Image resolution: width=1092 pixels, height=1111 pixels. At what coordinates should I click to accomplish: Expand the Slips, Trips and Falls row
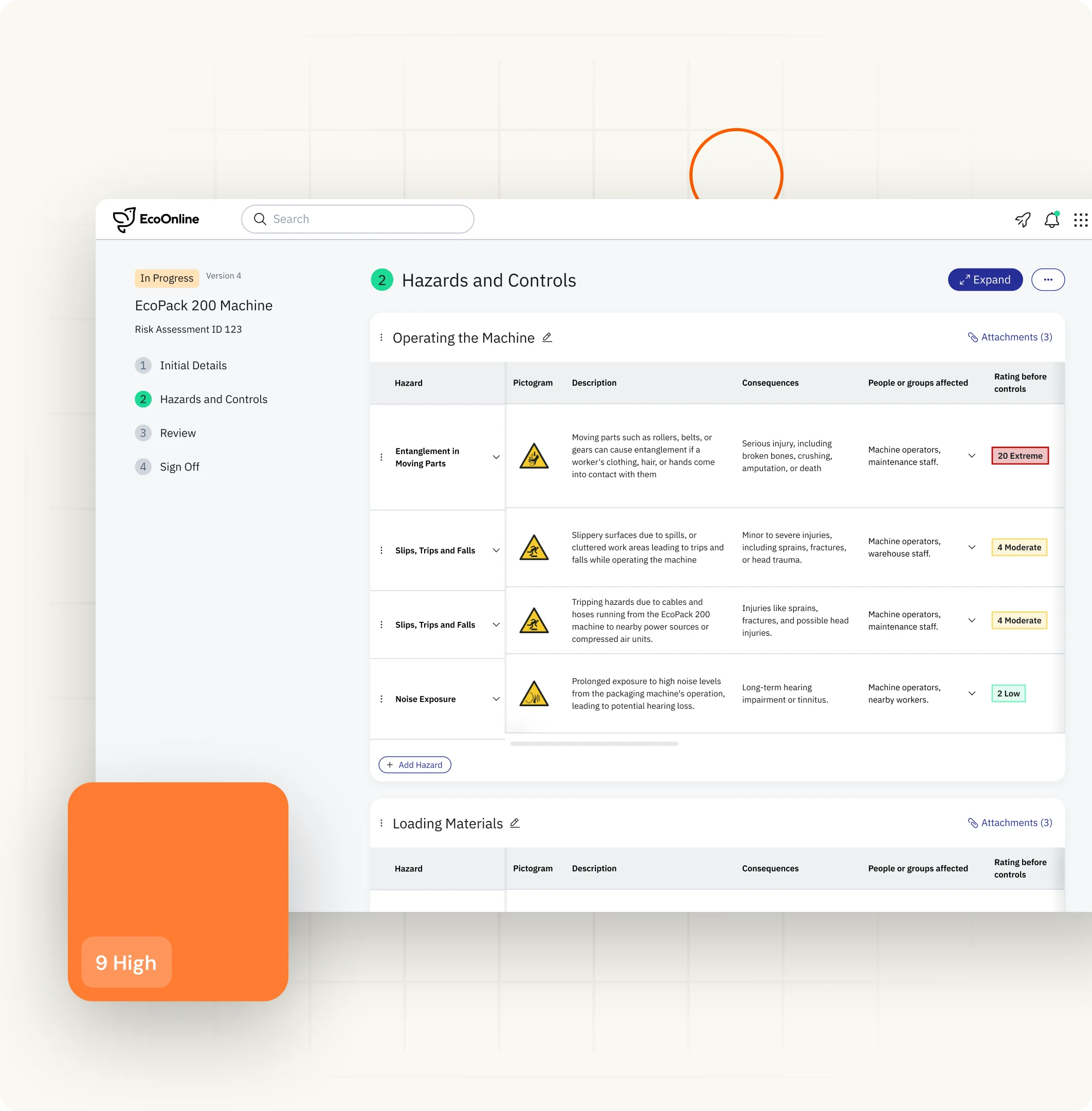pos(496,550)
